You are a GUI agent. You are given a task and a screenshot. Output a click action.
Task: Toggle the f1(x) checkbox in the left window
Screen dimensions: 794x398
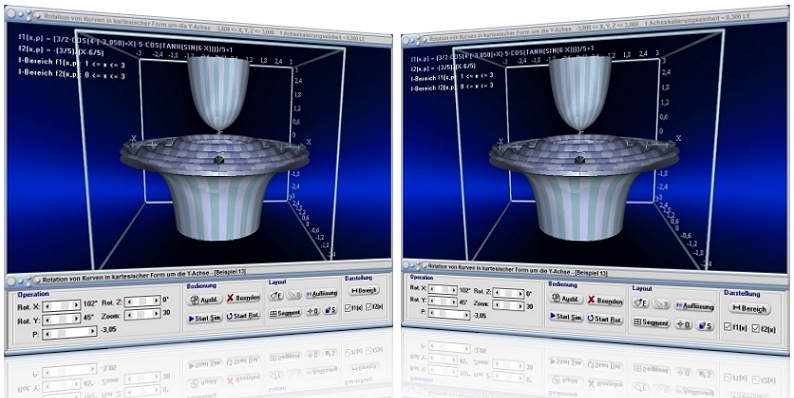coord(347,307)
